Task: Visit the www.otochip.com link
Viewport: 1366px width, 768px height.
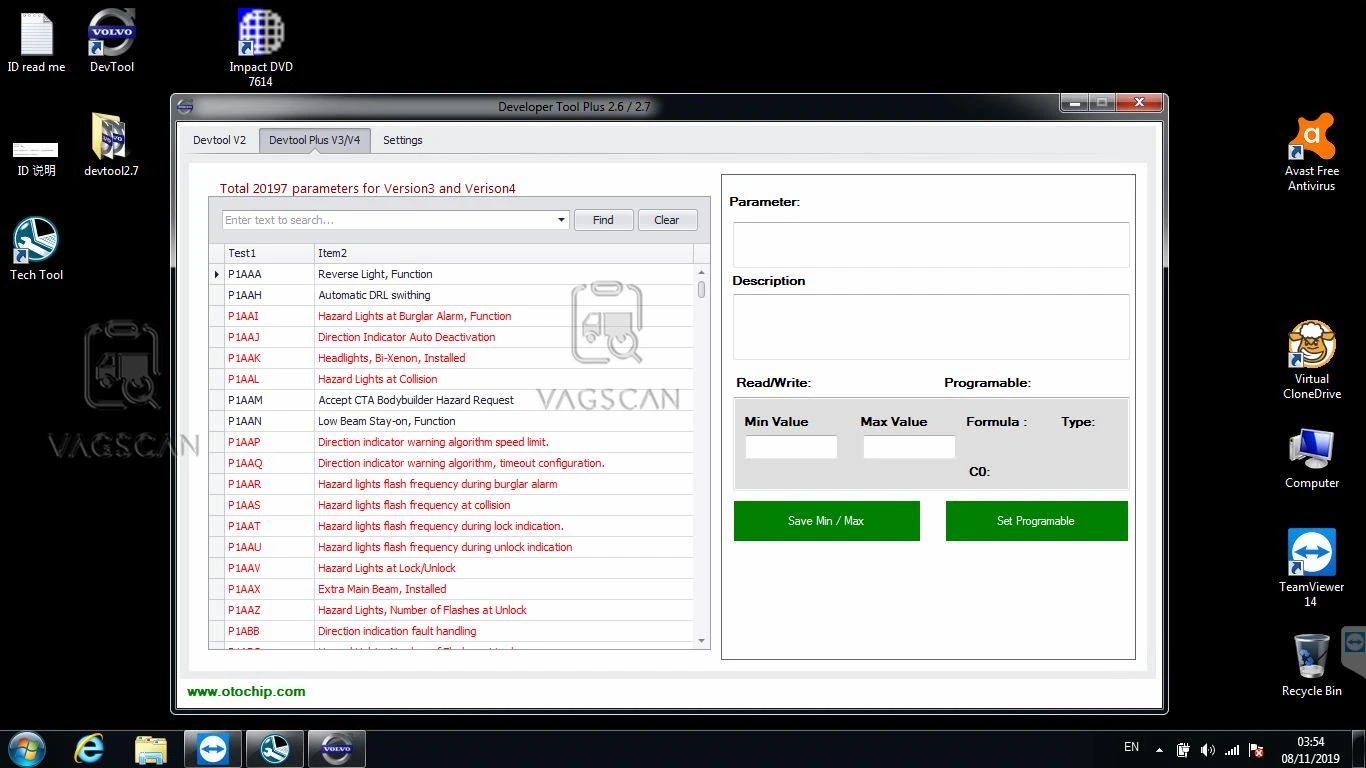Action: (246, 691)
